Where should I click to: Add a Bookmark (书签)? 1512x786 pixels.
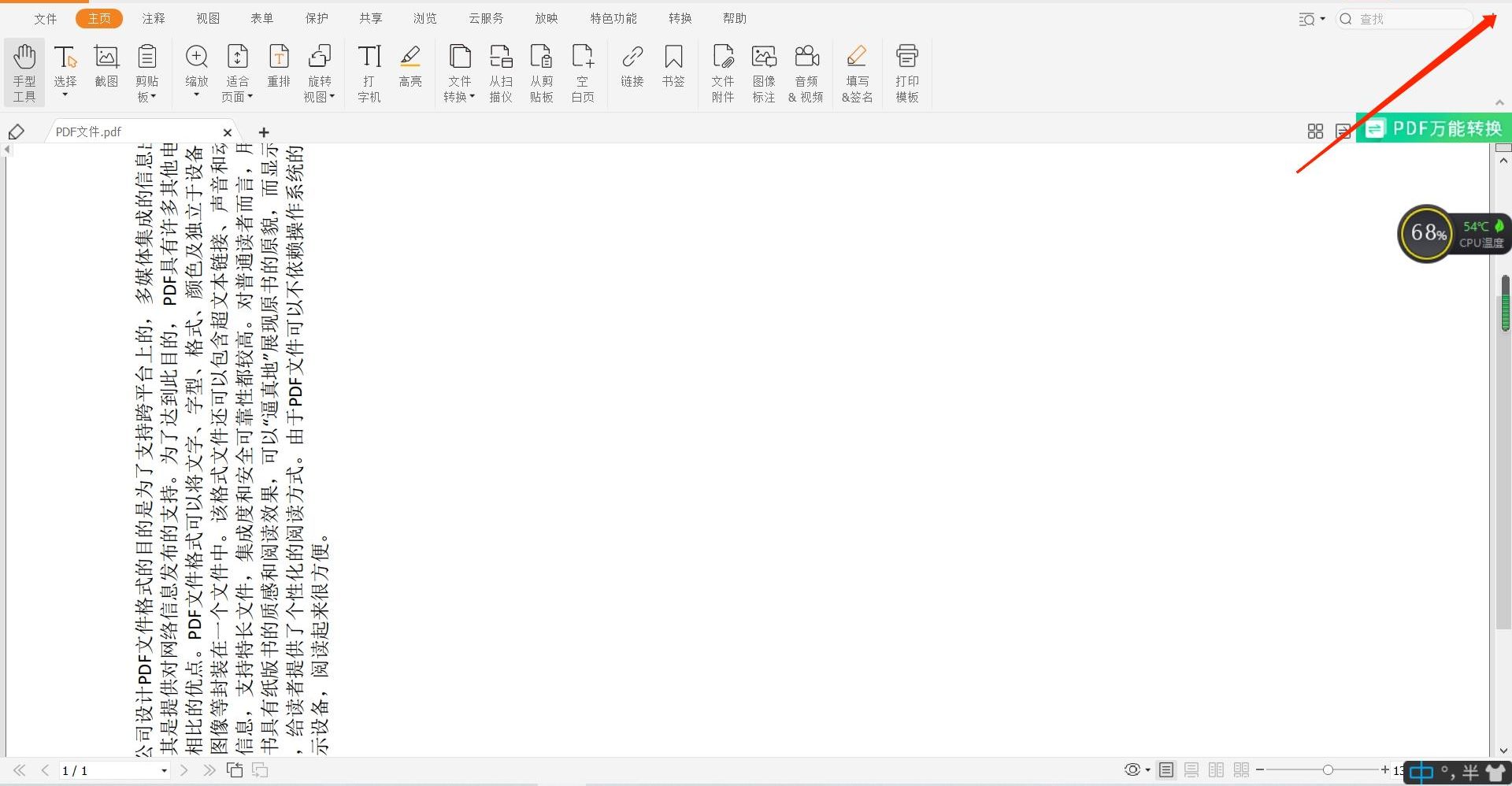click(673, 66)
